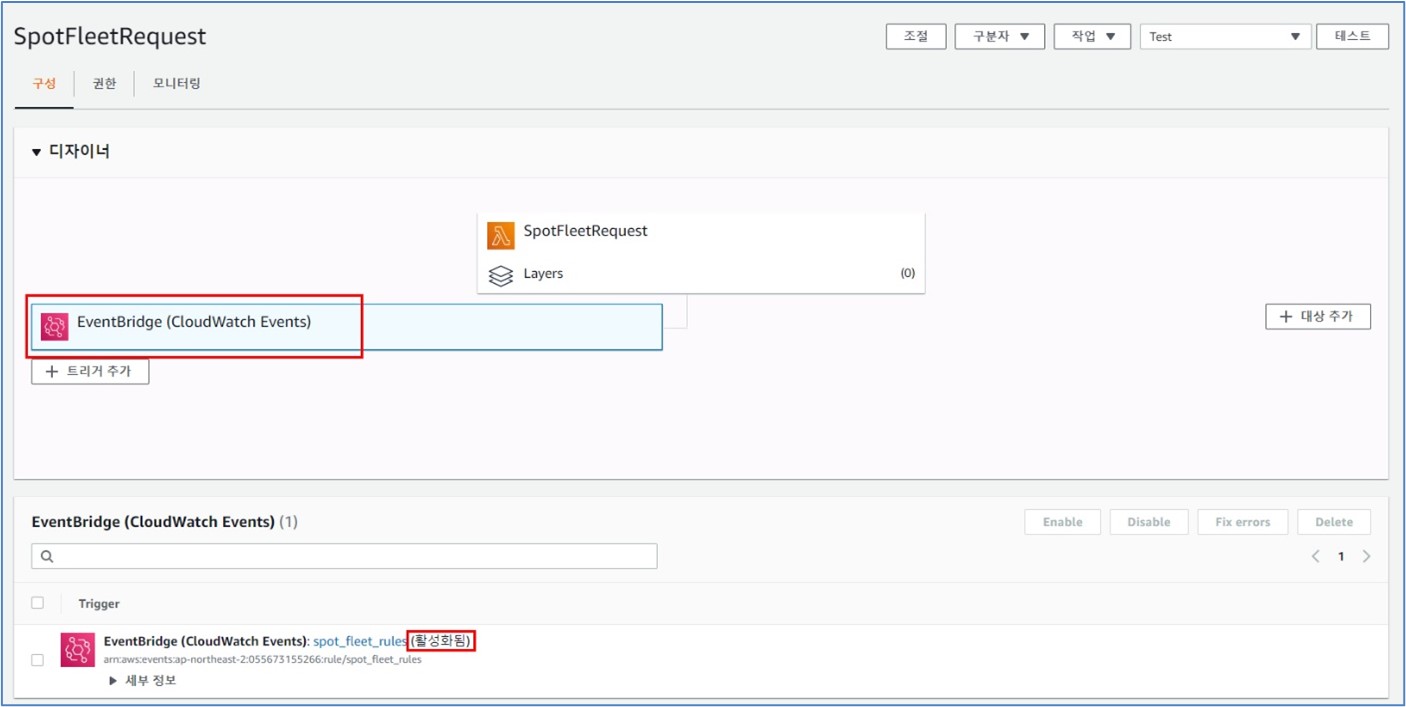The width and height of the screenshot is (1406, 707).
Task: Click the Trigger column header
Action: [x=99, y=604]
